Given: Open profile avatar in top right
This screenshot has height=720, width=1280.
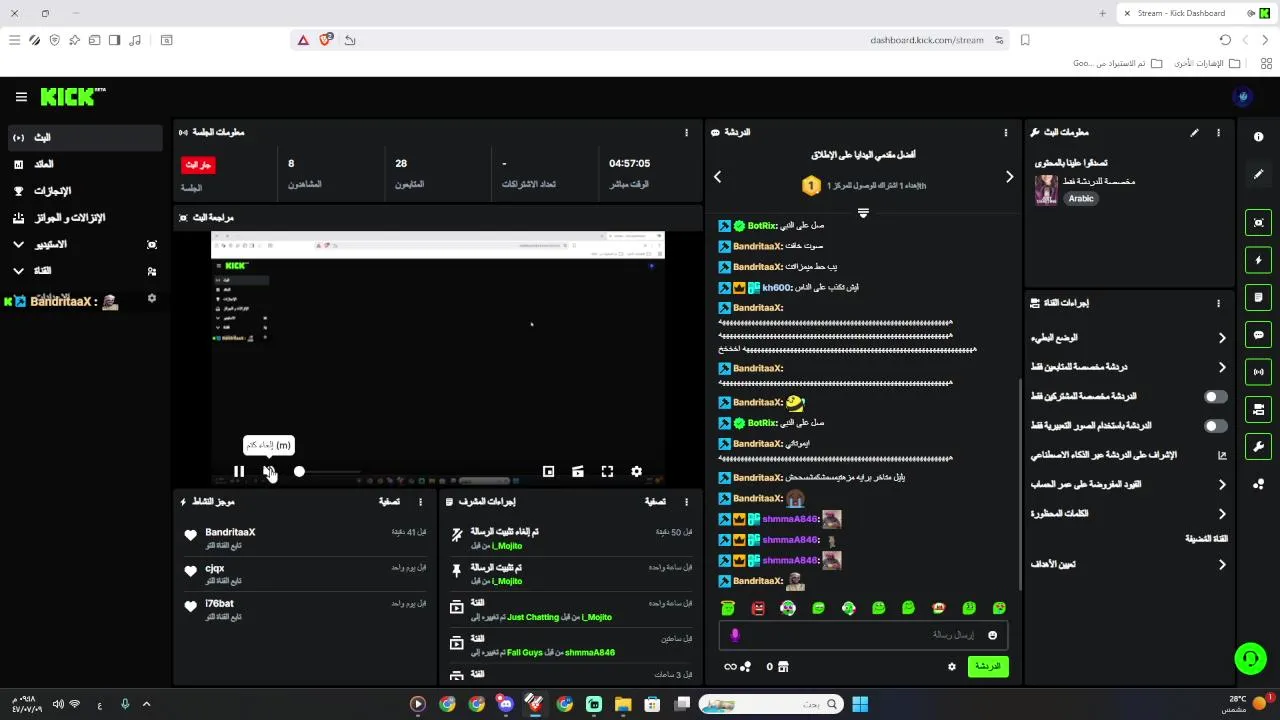Looking at the screenshot, I should click(1244, 97).
